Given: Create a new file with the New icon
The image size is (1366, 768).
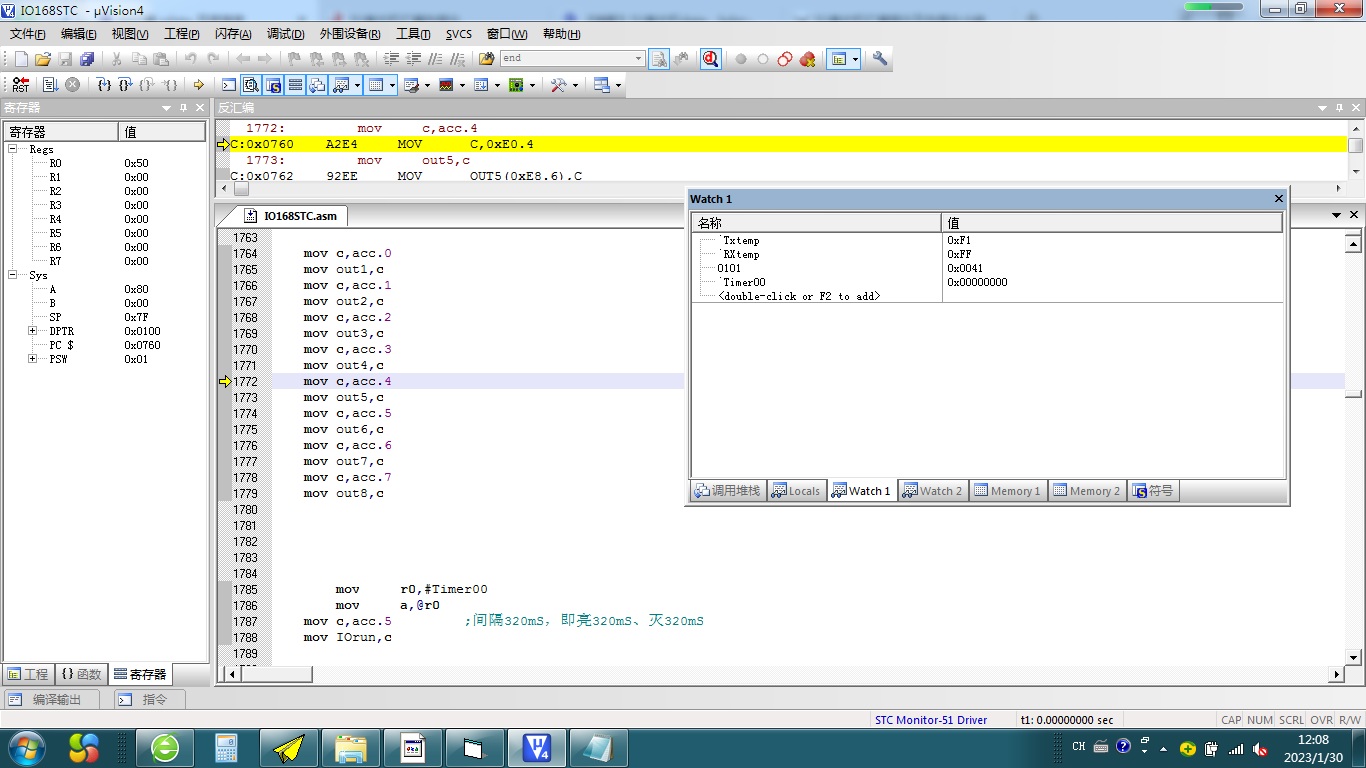Looking at the screenshot, I should pos(21,59).
